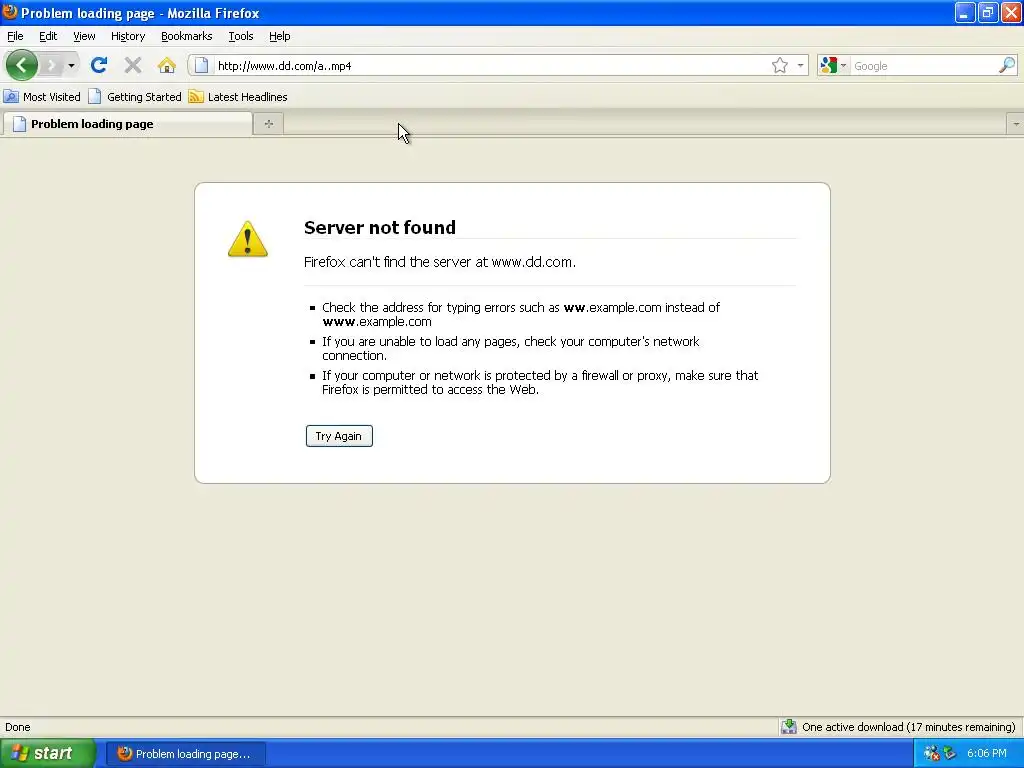Restore down the Firefox window
The height and width of the screenshot is (768, 1024).
click(x=988, y=12)
